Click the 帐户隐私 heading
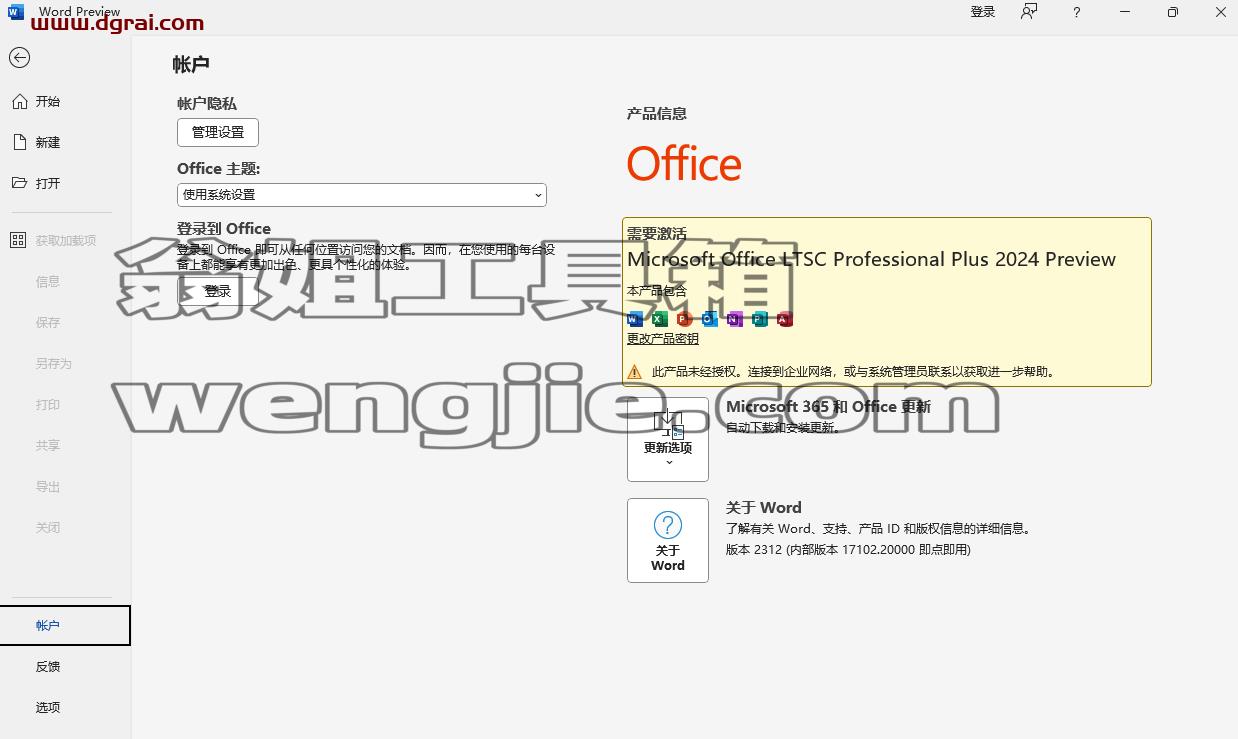1238x739 pixels. (207, 103)
